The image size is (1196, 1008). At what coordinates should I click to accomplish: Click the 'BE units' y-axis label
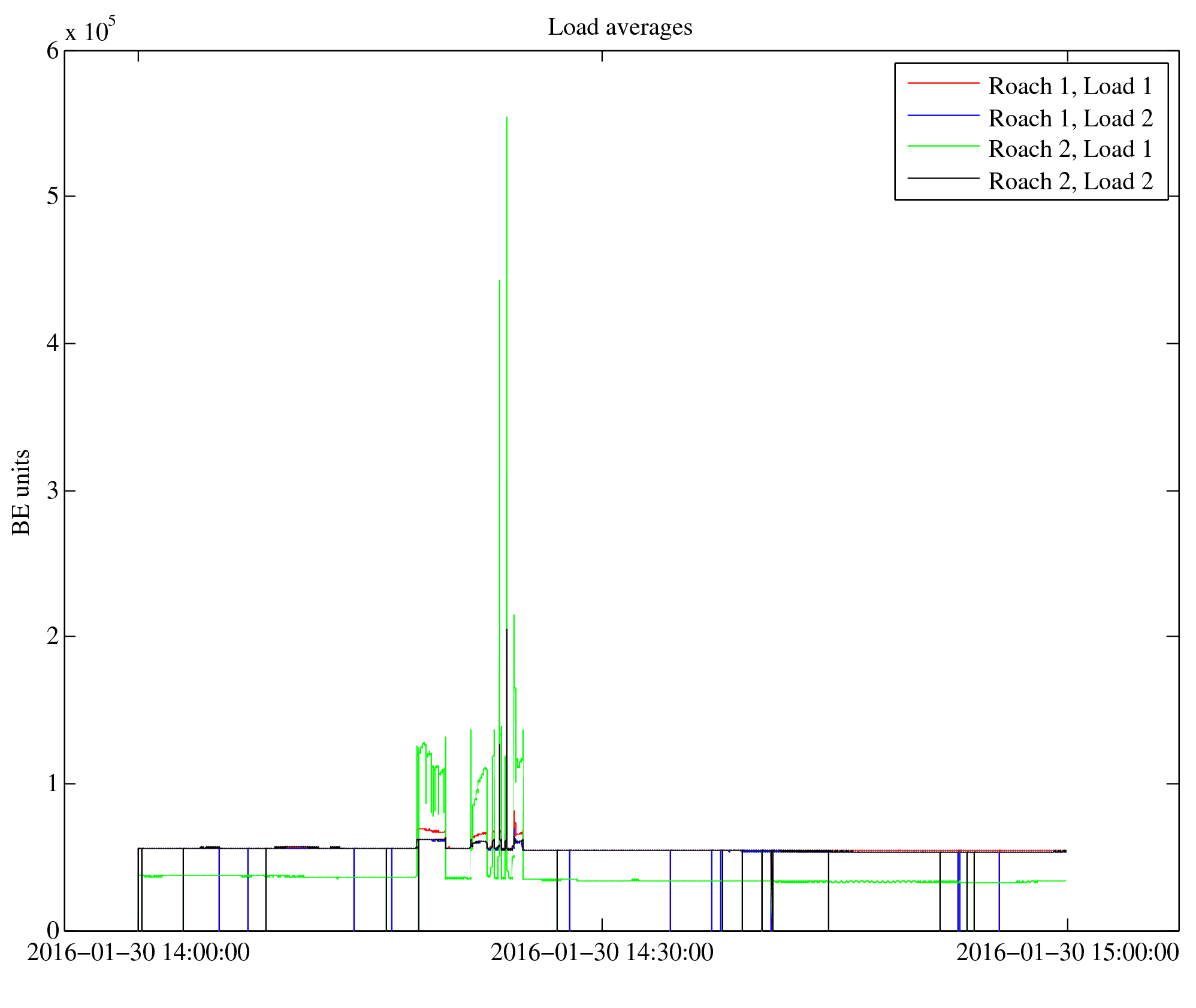pyautogui.click(x=21, y=492)
